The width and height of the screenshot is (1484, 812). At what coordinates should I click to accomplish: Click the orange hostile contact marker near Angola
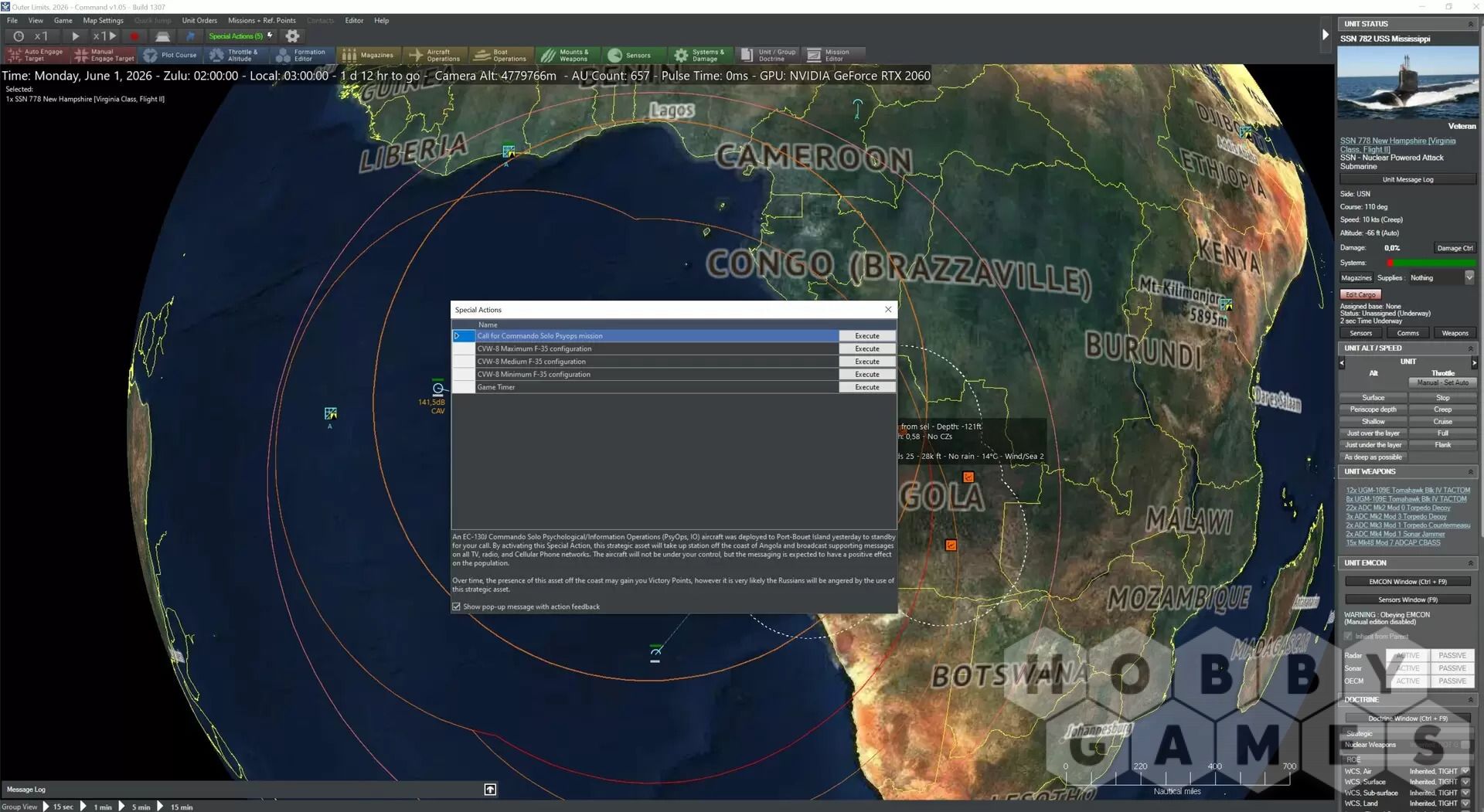pyautogui.click(x=968, y=477)
